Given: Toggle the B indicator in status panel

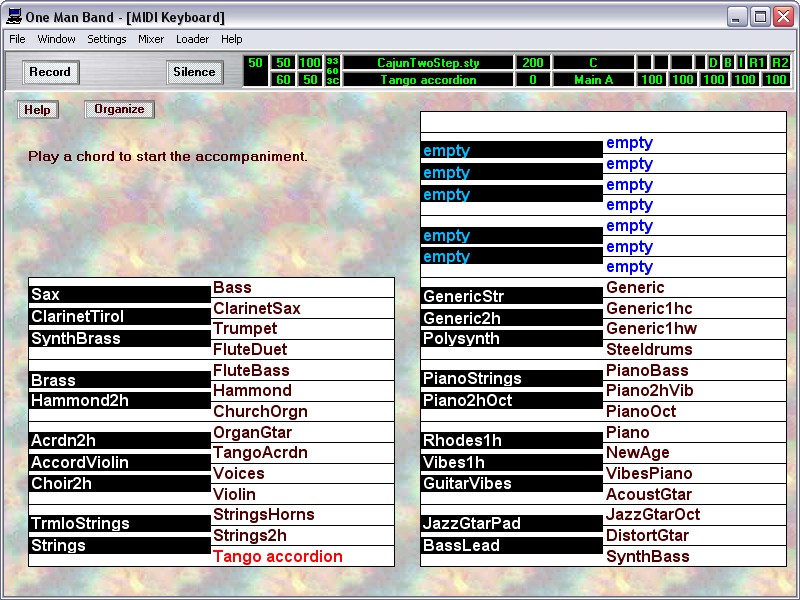Looking at the screenshot, I should coord(728,63).
